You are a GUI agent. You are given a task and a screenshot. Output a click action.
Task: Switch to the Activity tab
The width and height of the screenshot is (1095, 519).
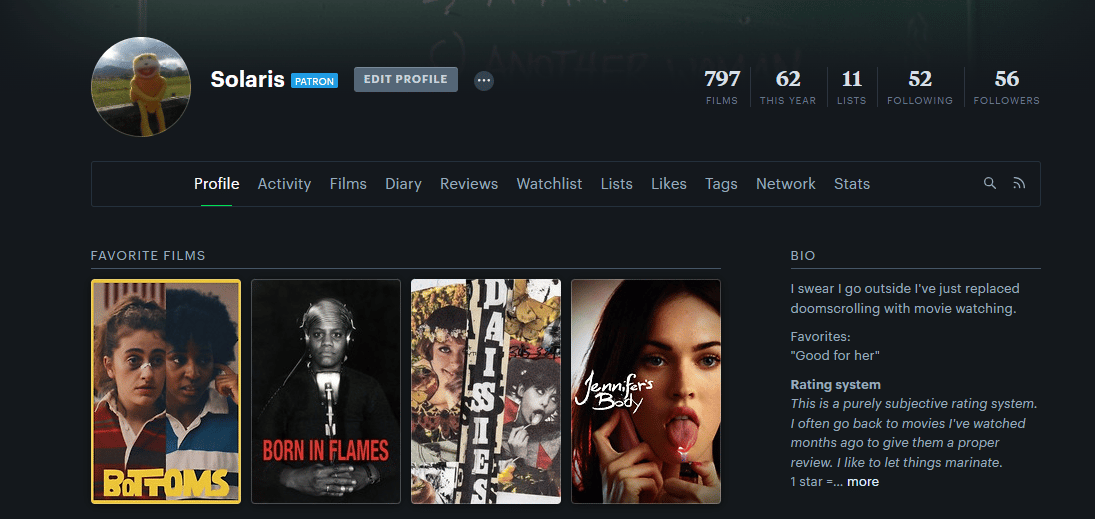[284, 184]
